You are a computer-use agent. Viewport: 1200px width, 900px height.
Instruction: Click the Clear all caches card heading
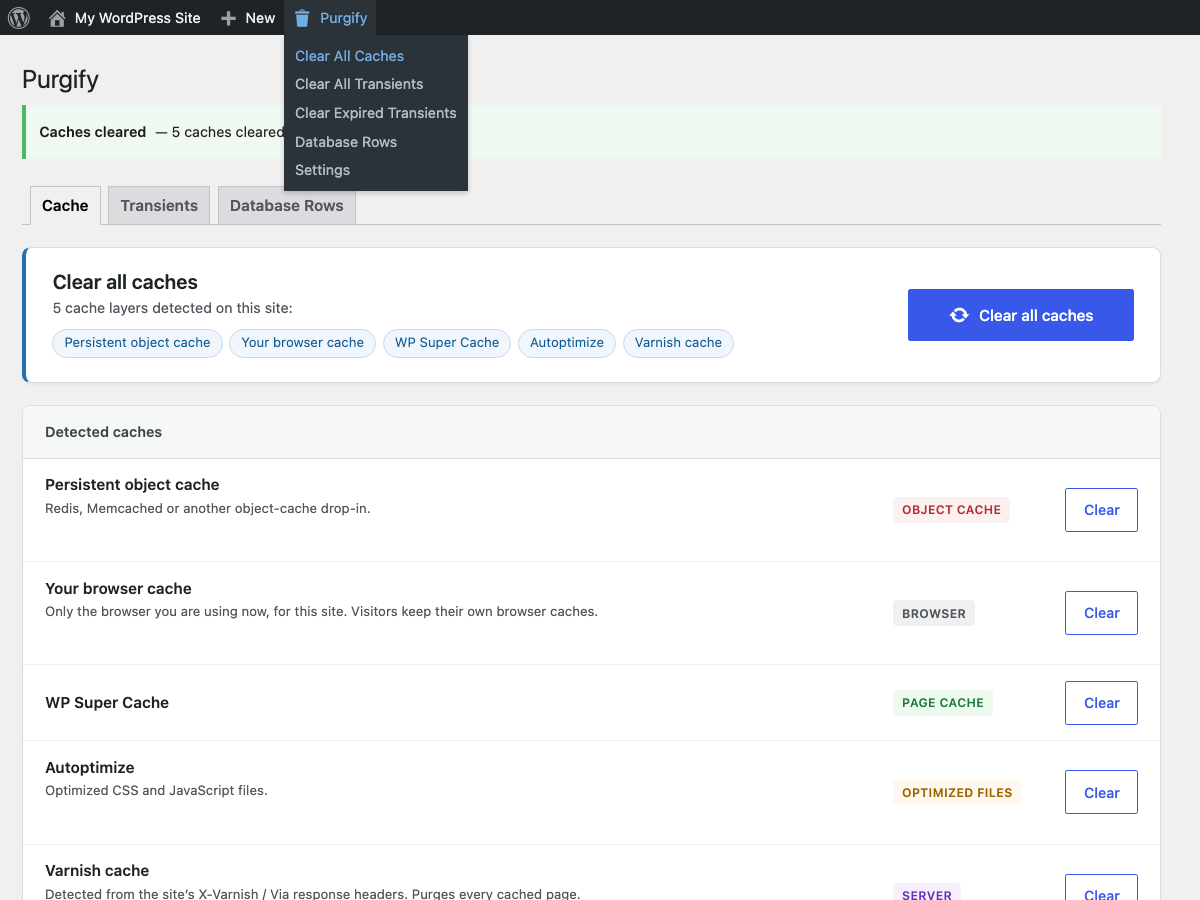tap(125, 282)
